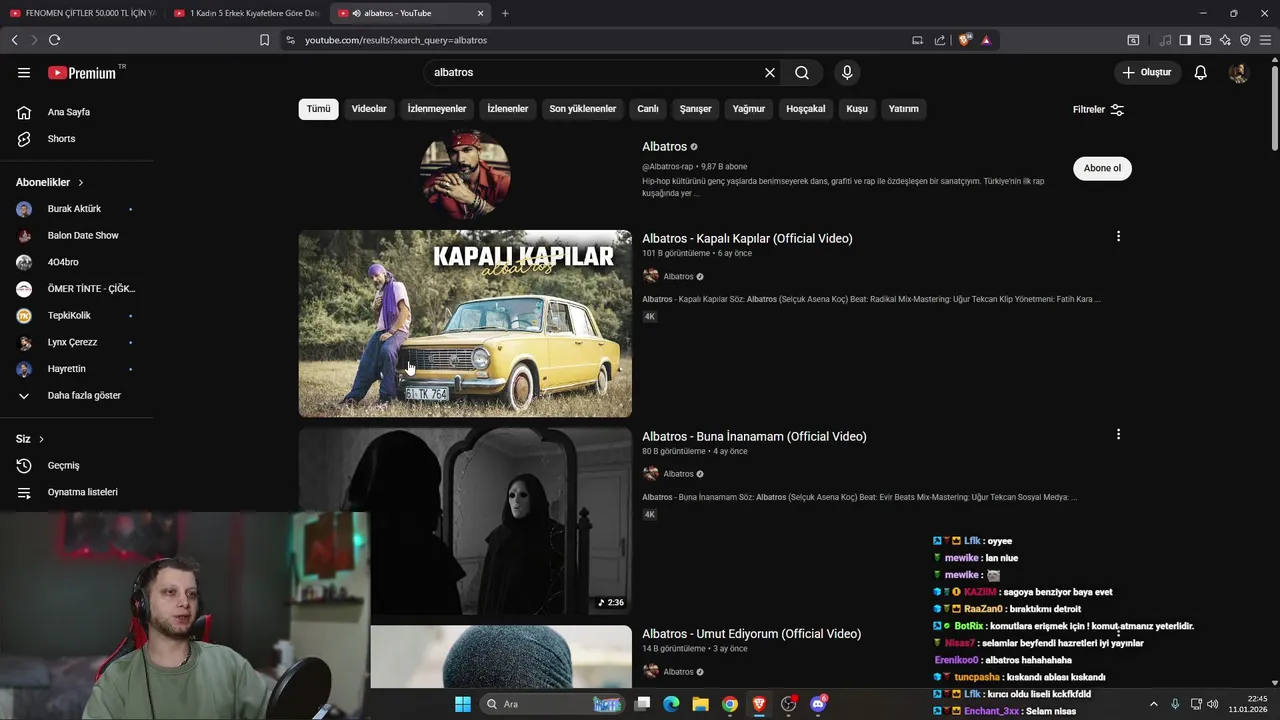The image size is (1280, 720).
Task: Go back in the browser
Action: tap(14, 40)
